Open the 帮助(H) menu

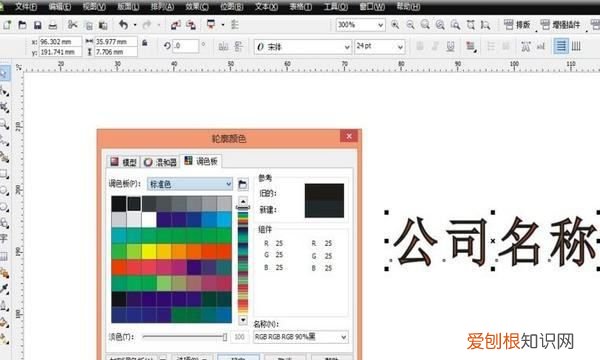[408, 7]
